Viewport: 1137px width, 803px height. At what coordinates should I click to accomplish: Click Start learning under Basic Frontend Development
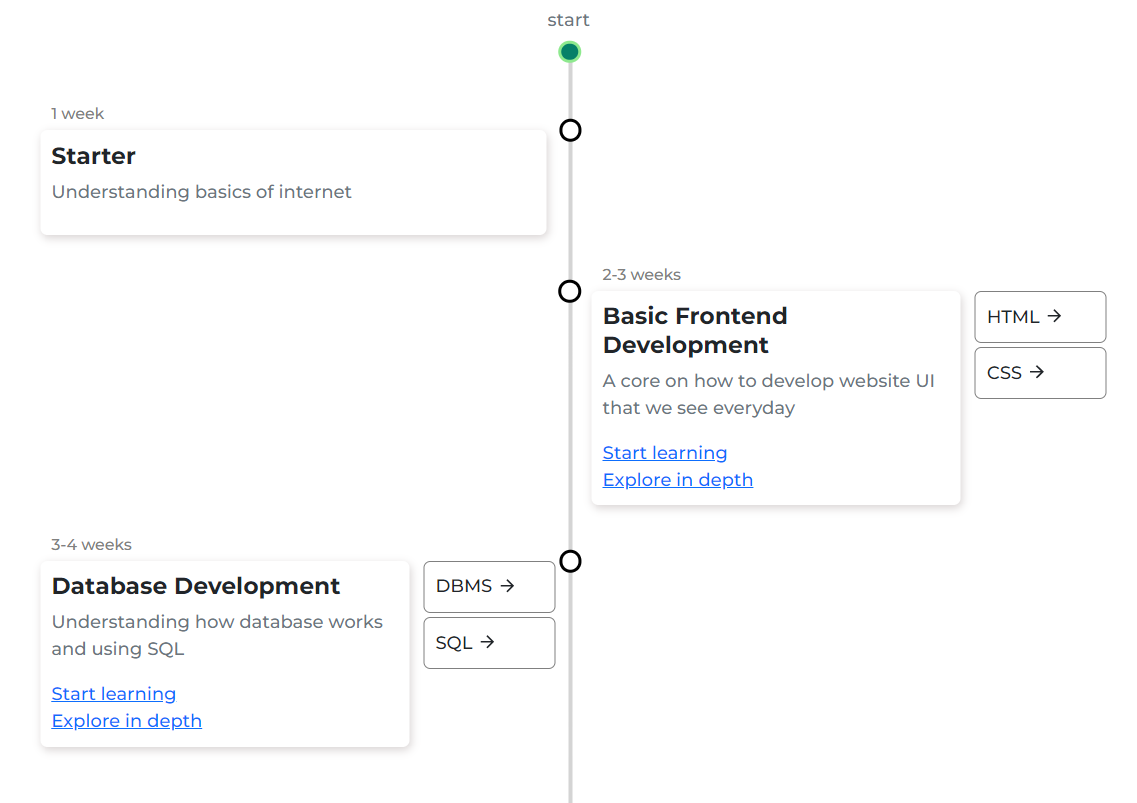point(664,453)
